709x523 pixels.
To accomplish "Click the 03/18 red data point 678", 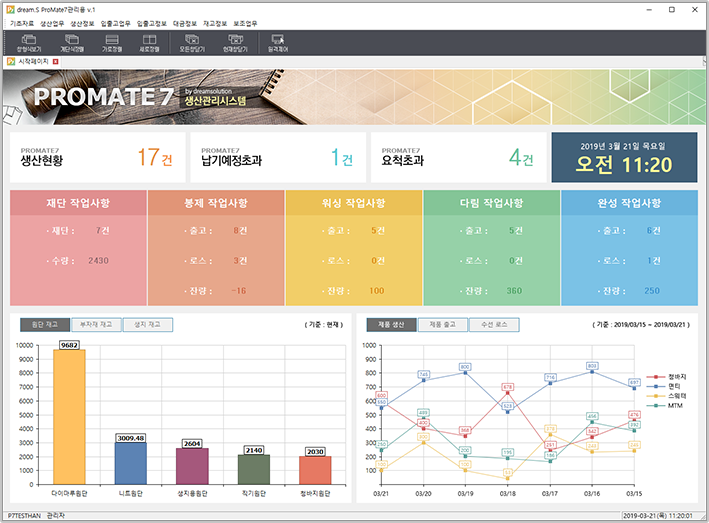I will (x=507, y=393).
